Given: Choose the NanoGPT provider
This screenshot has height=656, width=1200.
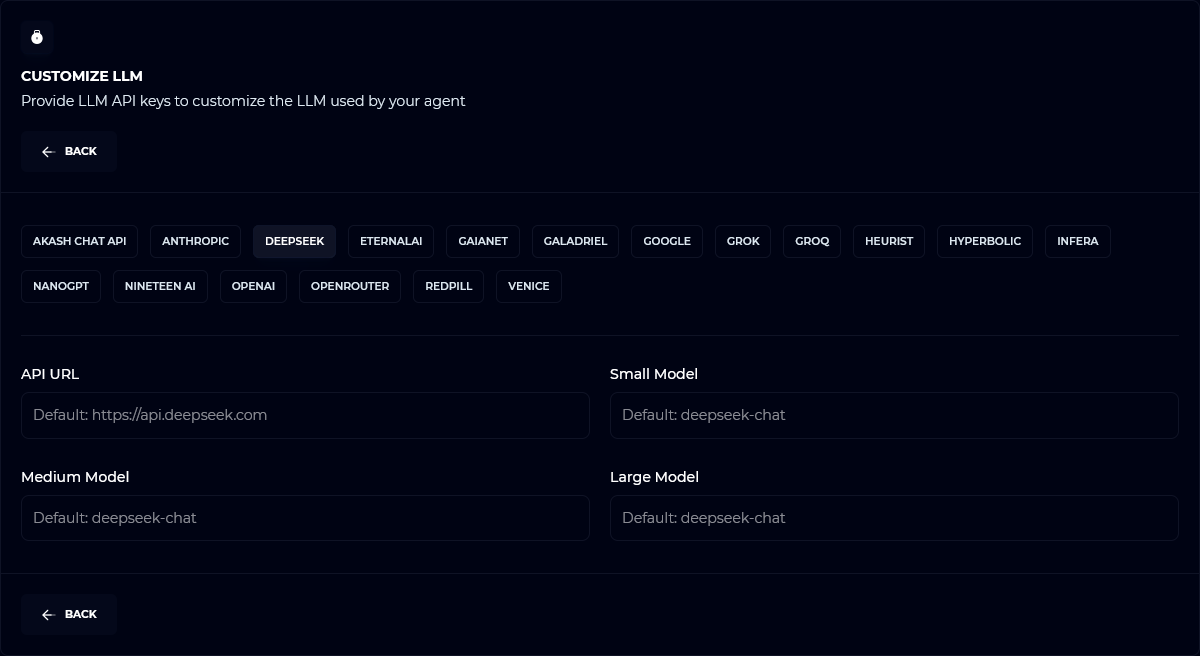Looking at the screenshot, I should tap(61, 286).
